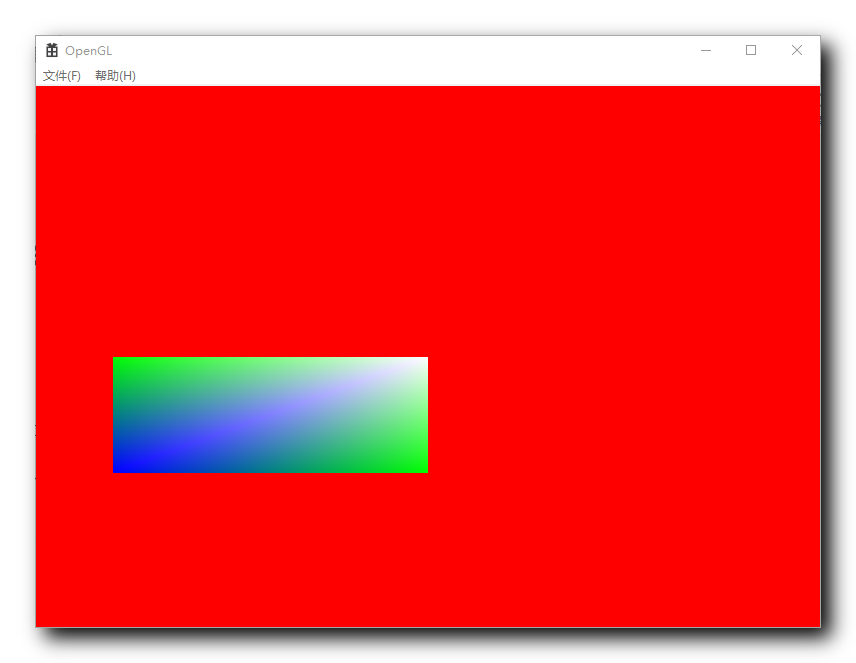Select the green bottom-right corner of the gradient
The height and width of the screenshot is (663, 856).
click(x=422, y=466)
